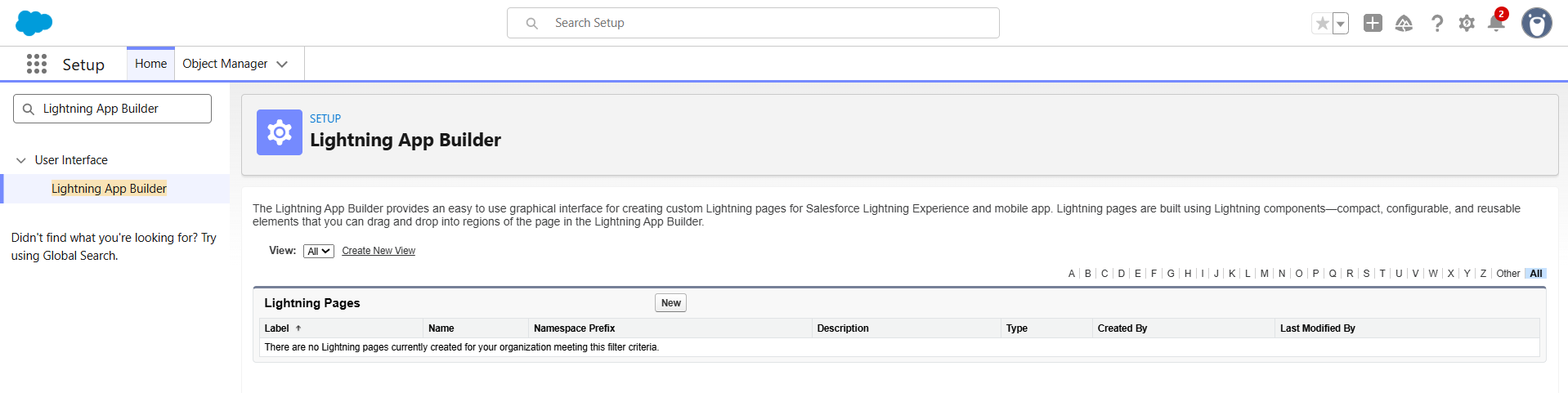1568x393 pixels.
Task: Click the Label sort arrow indicator
Action: [x=298, y=328]
